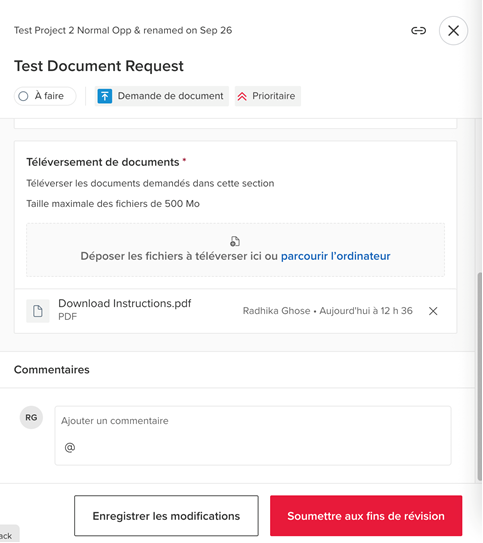Click Radhika Ghose upload timestamp text

coord(328,311)
